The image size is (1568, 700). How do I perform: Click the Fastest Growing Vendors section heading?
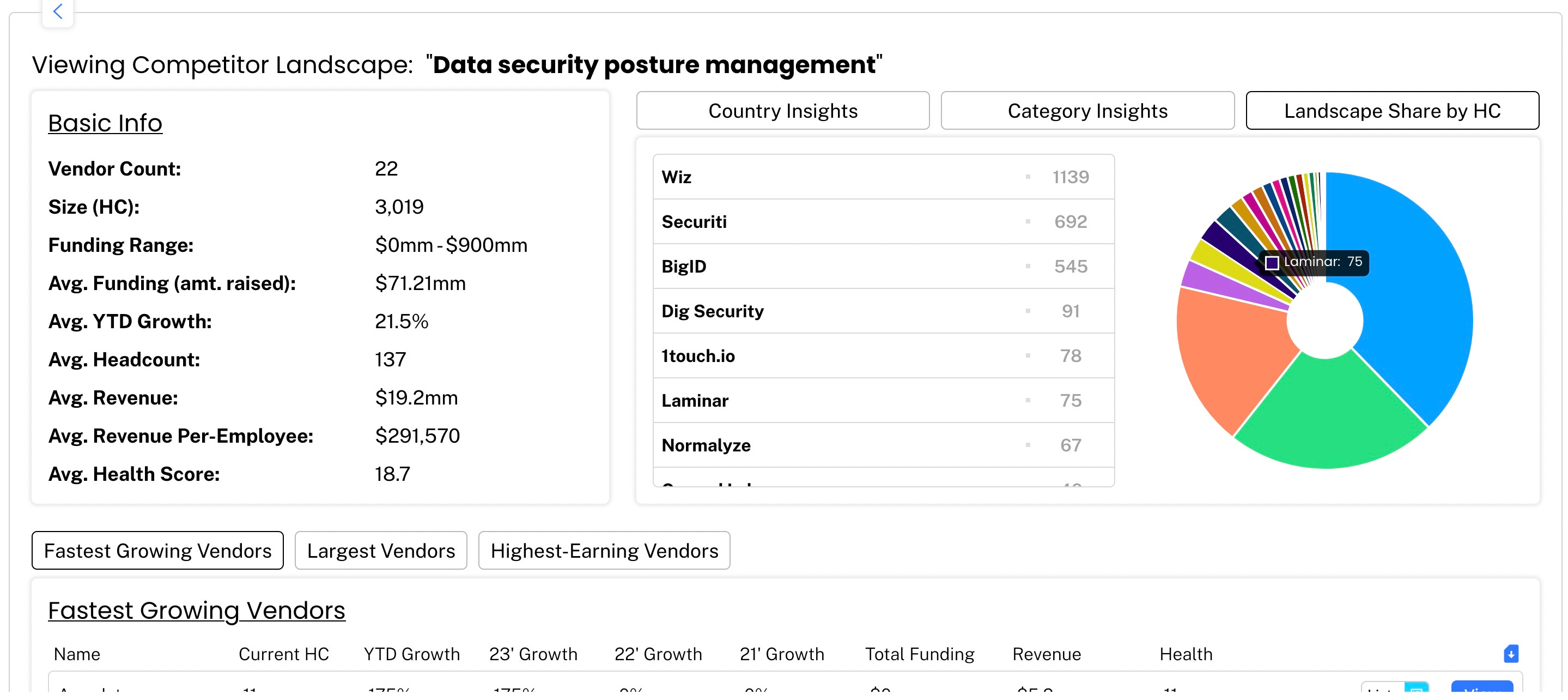click(197, 611)
